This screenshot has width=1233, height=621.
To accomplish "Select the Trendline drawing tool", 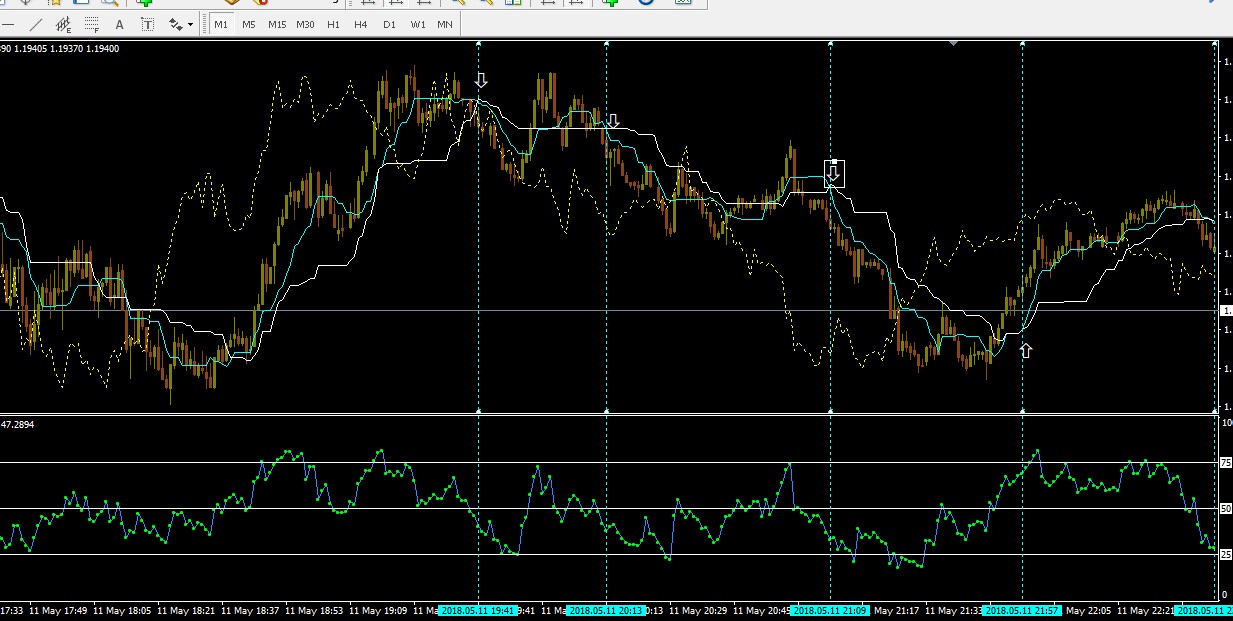I will click(36, 24).
